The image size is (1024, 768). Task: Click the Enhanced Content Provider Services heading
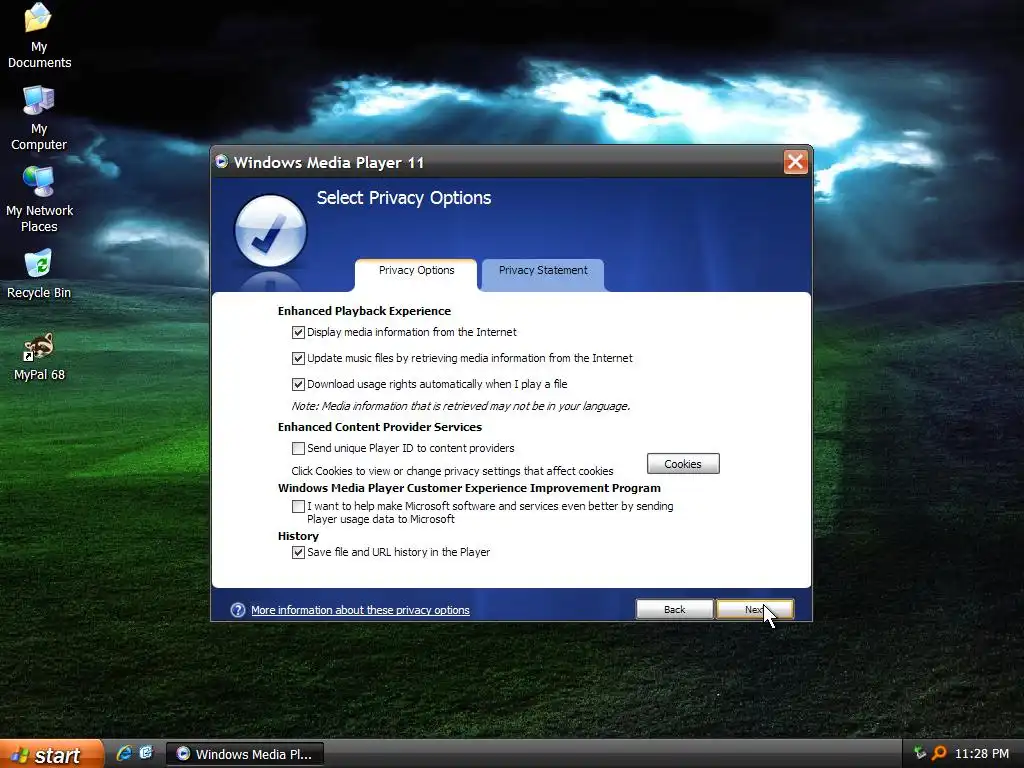(x=379, y=427)
